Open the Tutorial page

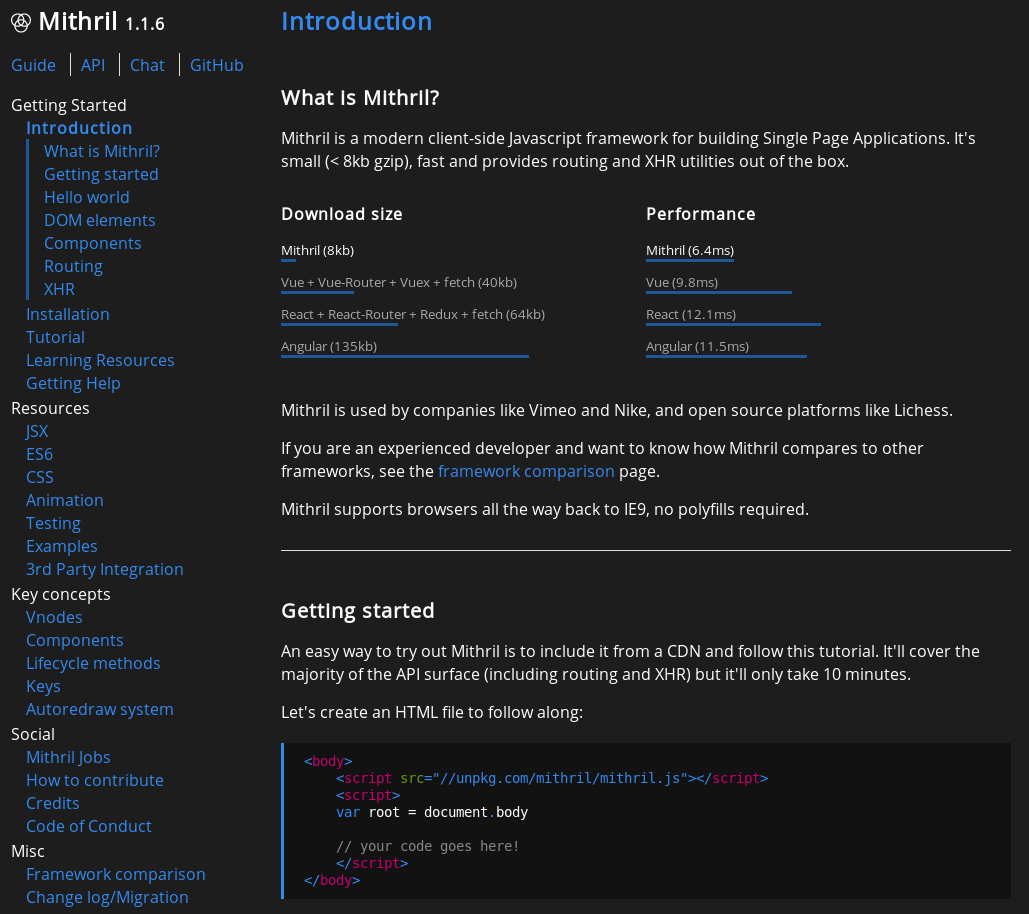point(55,337)
